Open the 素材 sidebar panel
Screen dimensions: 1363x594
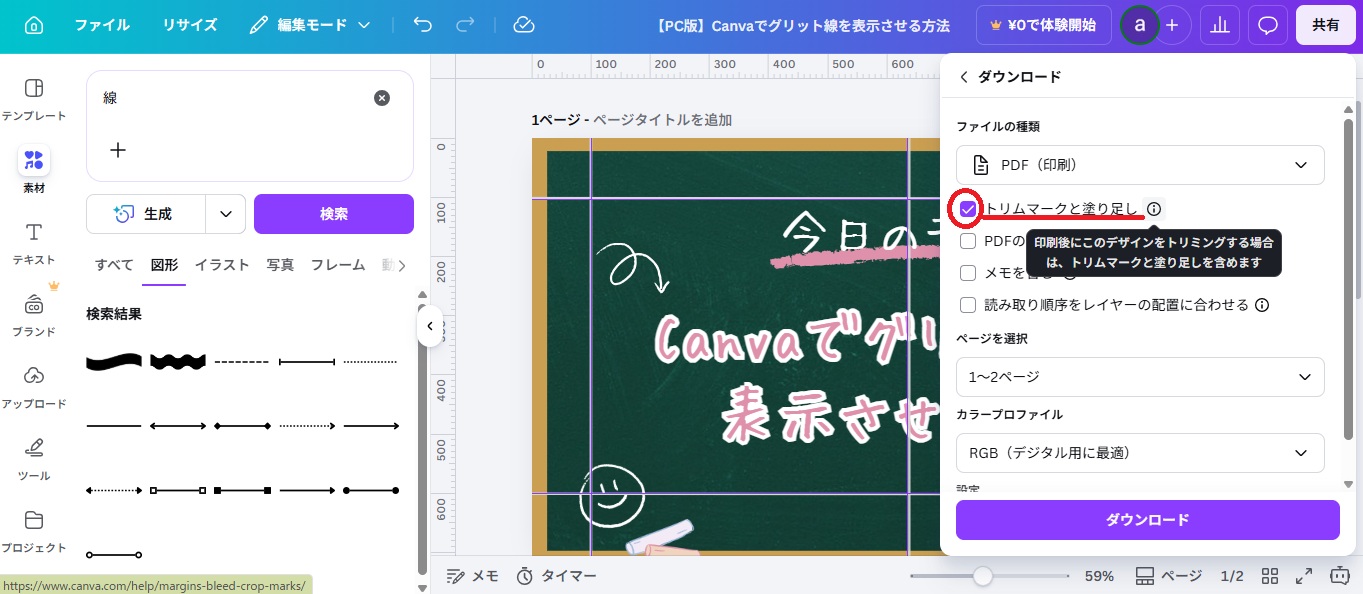point(34,170)
